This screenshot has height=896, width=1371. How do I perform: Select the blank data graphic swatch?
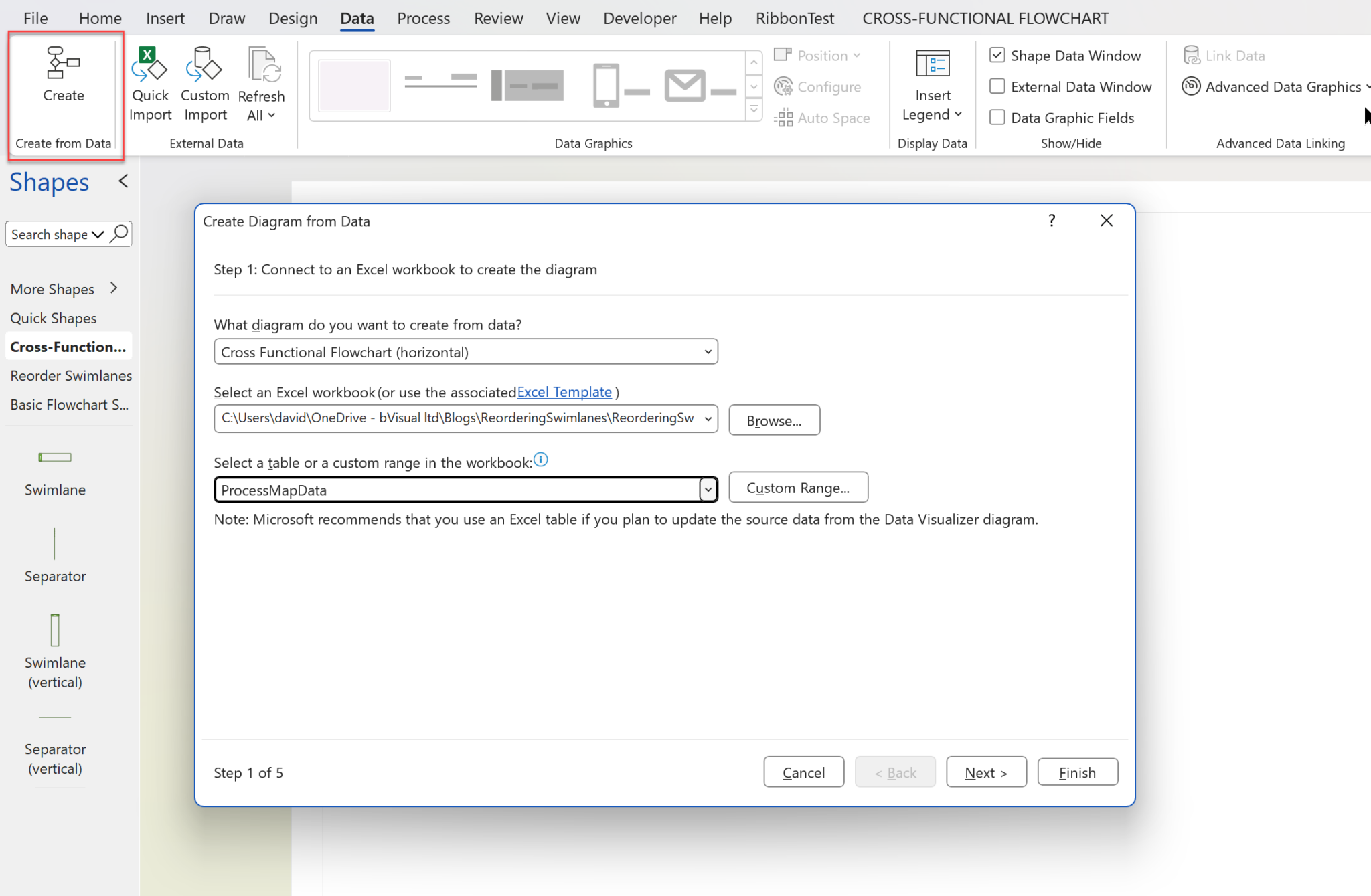tap(354, 86)
